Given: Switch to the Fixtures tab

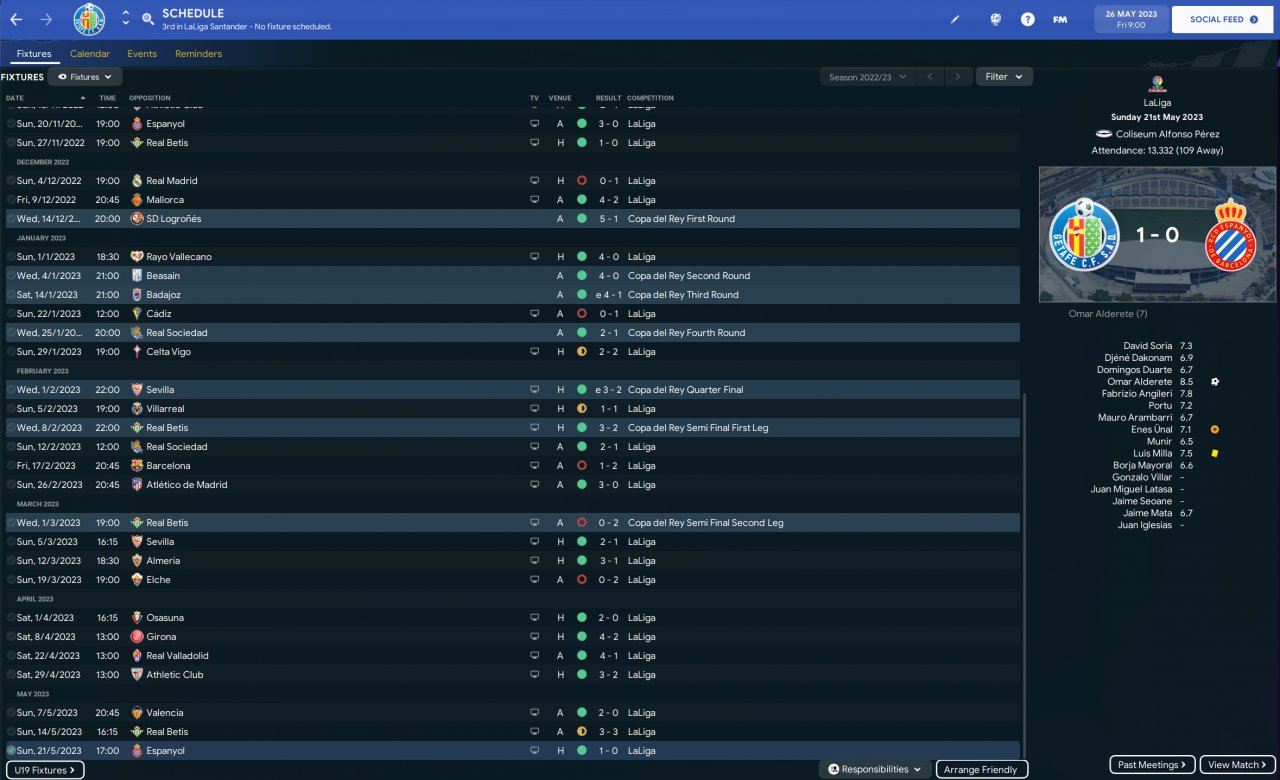Looking at the screenshot, I should tap(34, 54).
